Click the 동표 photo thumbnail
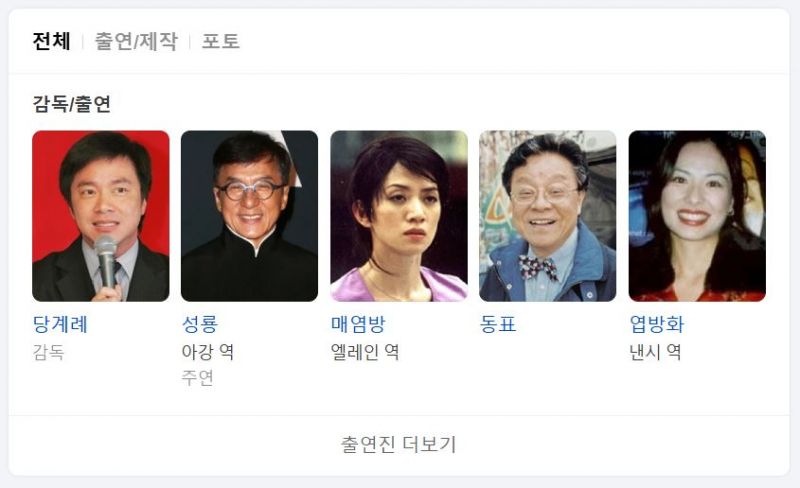The height and width of the screenshot is (488, 800). click(x=548, y=216)
